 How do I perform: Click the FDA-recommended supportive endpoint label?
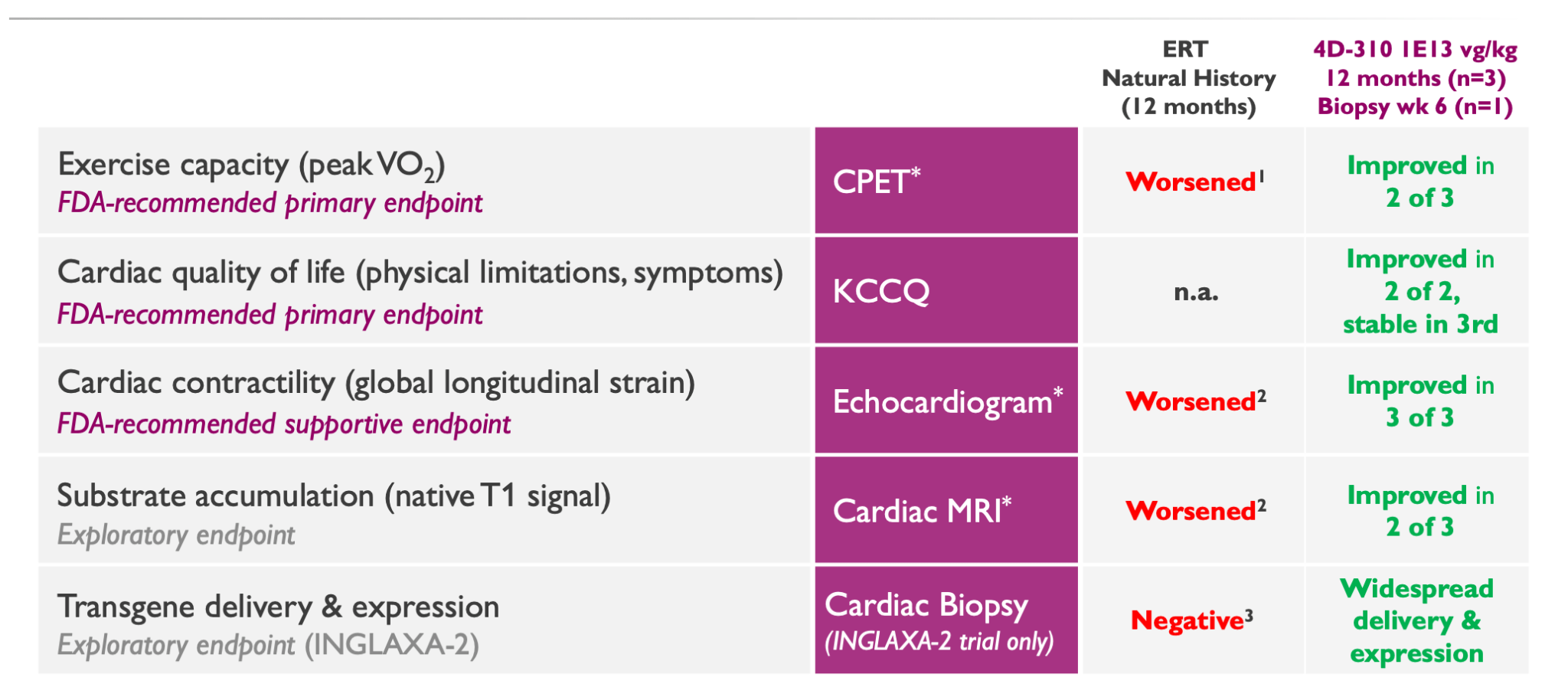click(284, 424)
